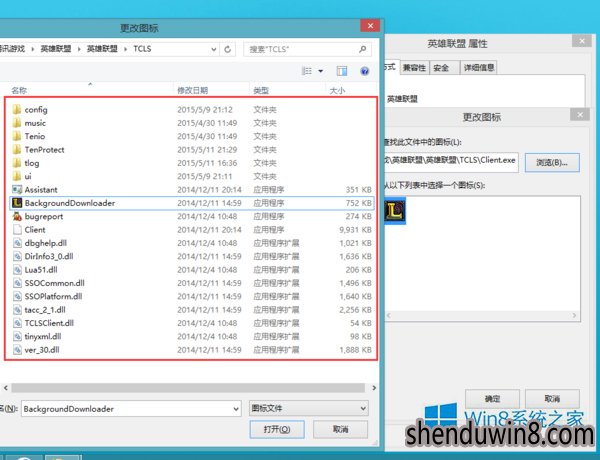This screenshot has width=600, height=460.
Task: Select the Tenio folder icon
Action: pos(17,136)
